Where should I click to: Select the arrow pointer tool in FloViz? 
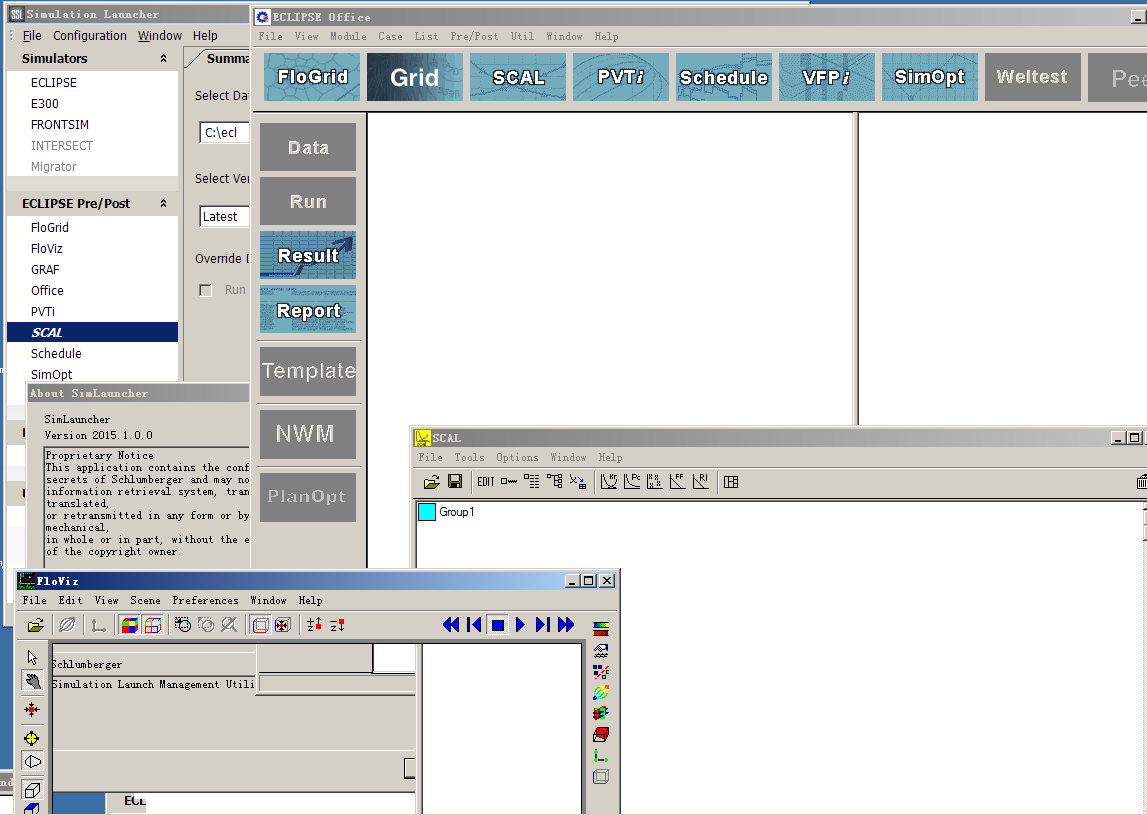(x=32, y=657)
